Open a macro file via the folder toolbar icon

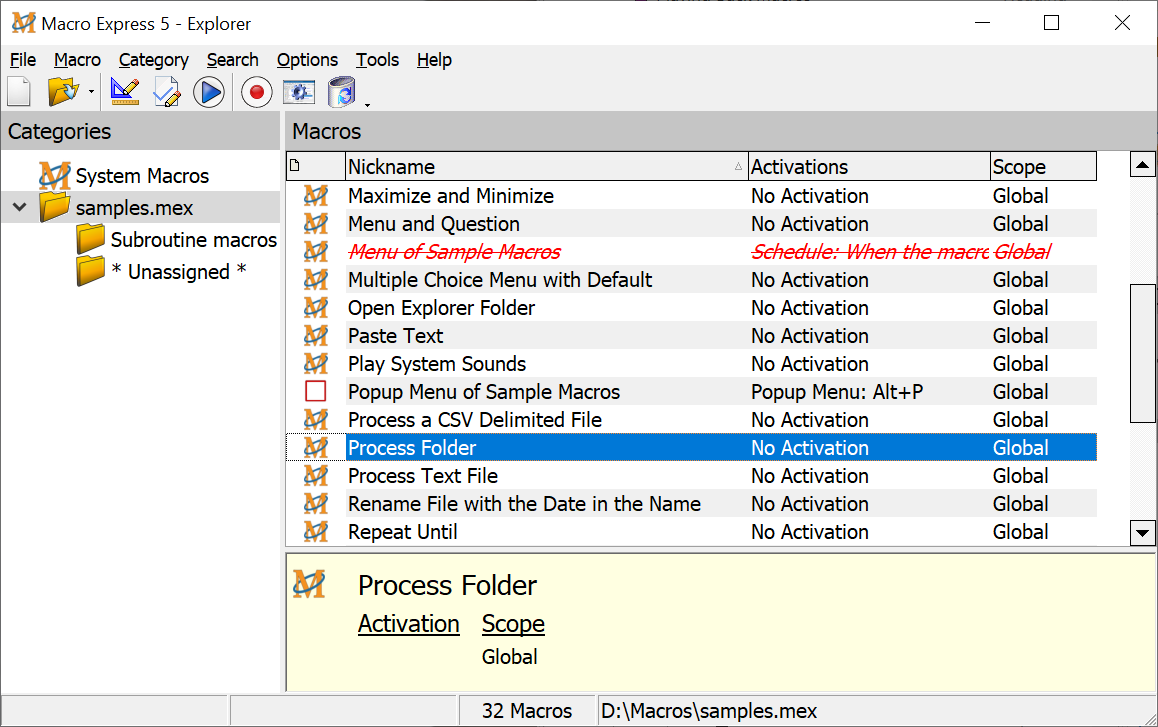pos(60,91)
